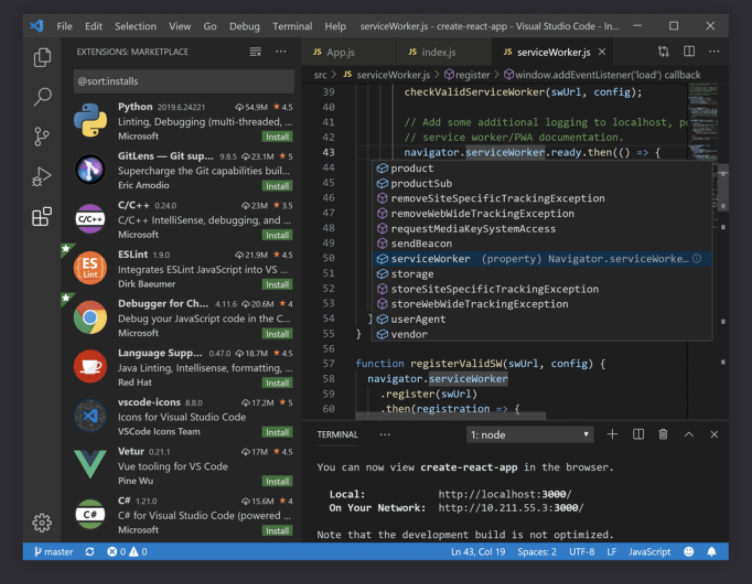The width and height of the screenshot is (752, 584).
Task: Select the storage suggestion
Action: (542, 274)
